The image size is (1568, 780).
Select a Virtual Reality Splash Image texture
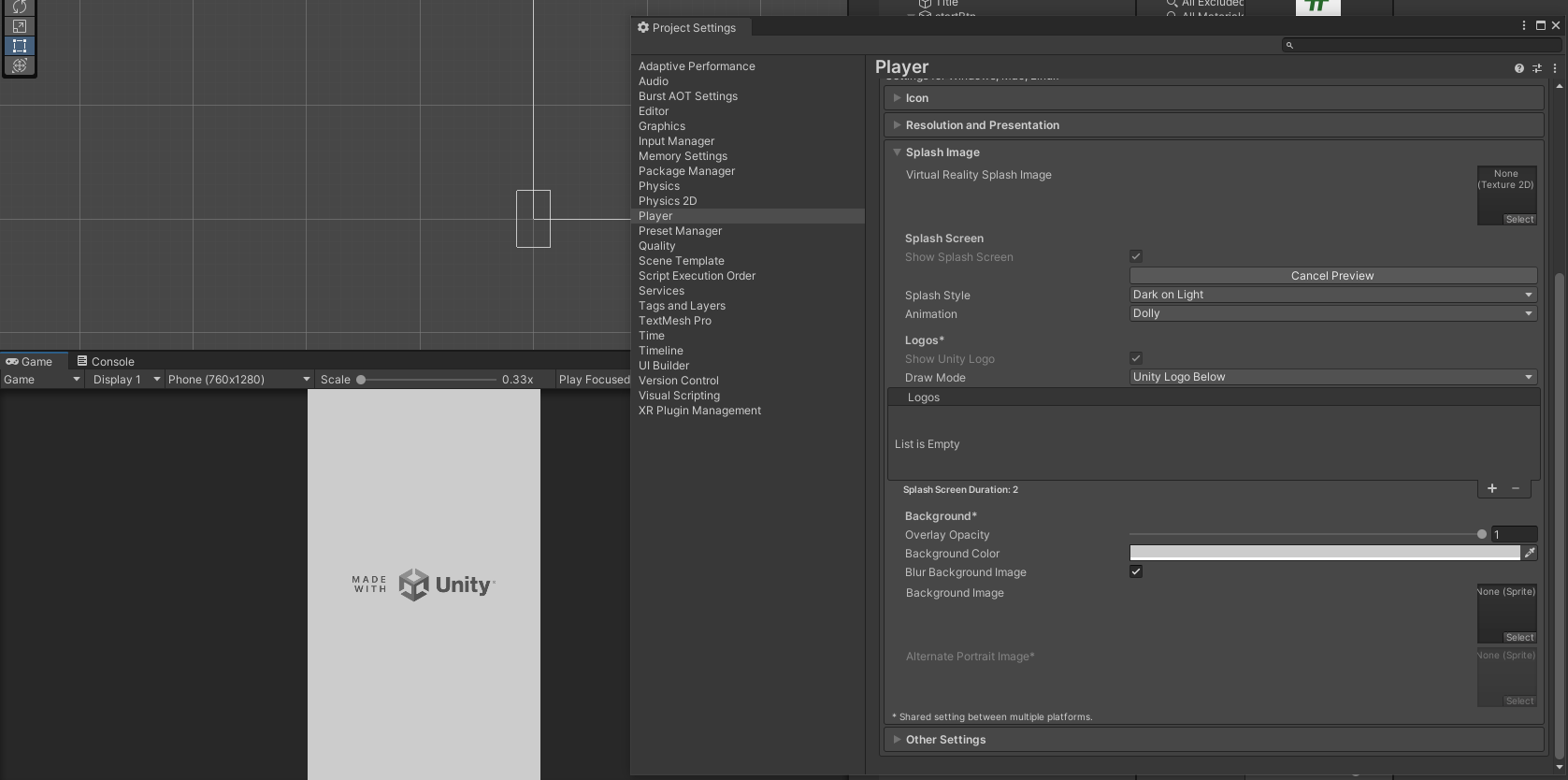click(x=1519, y=220)
